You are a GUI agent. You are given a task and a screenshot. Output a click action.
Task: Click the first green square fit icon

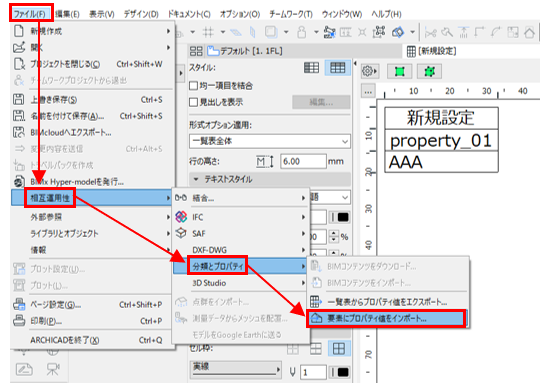[399, 71]
